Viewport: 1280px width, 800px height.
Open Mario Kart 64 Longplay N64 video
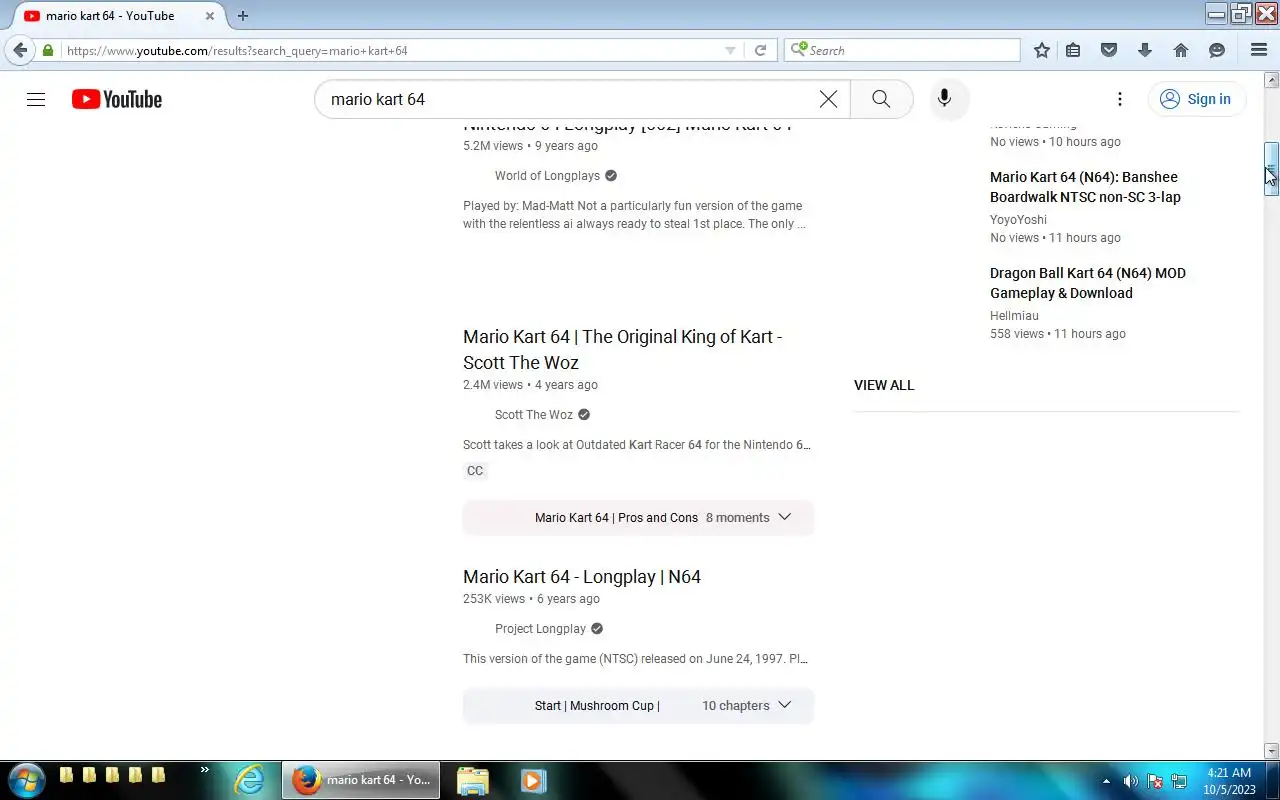582,577
